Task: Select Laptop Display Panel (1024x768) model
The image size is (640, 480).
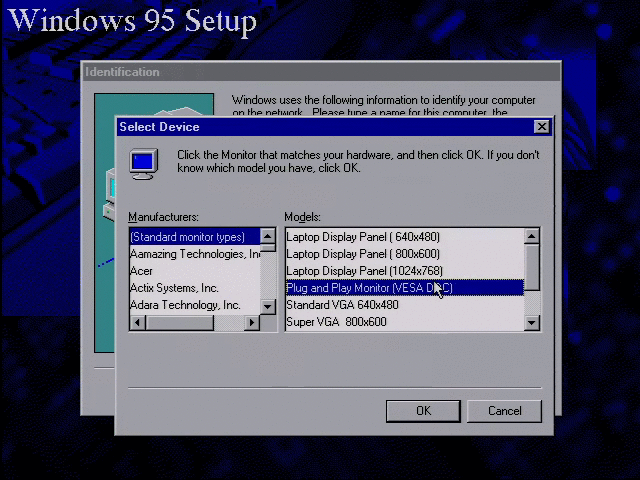Action: [404, 271]
